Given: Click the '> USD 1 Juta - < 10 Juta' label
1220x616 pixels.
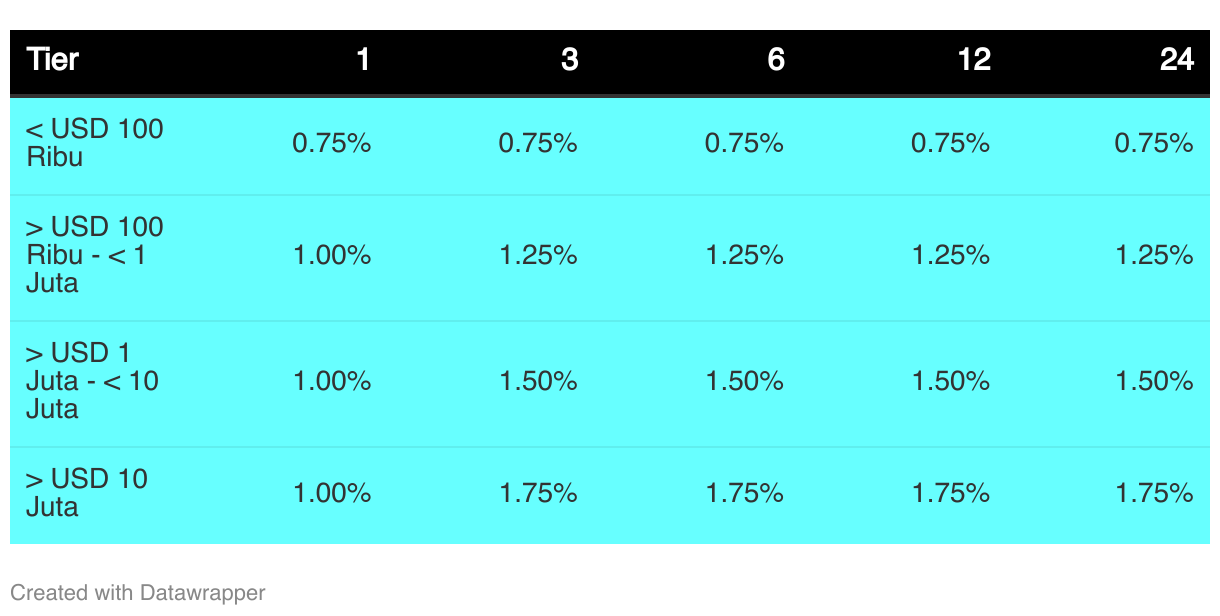Looking at the screenshot, I should (x=92, y=381).
